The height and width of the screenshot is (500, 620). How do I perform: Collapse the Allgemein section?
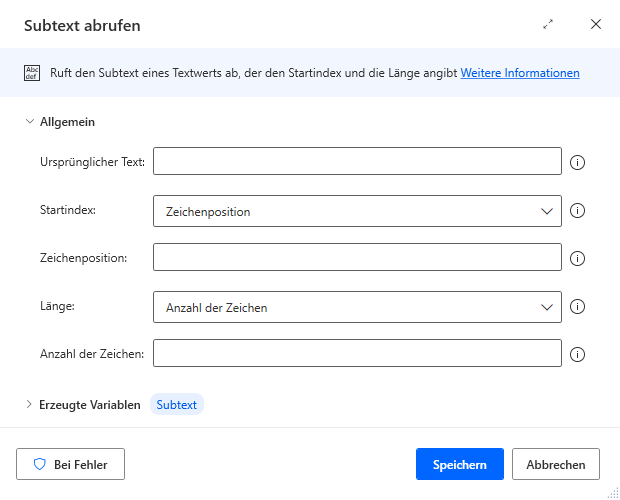pos(29,122)
